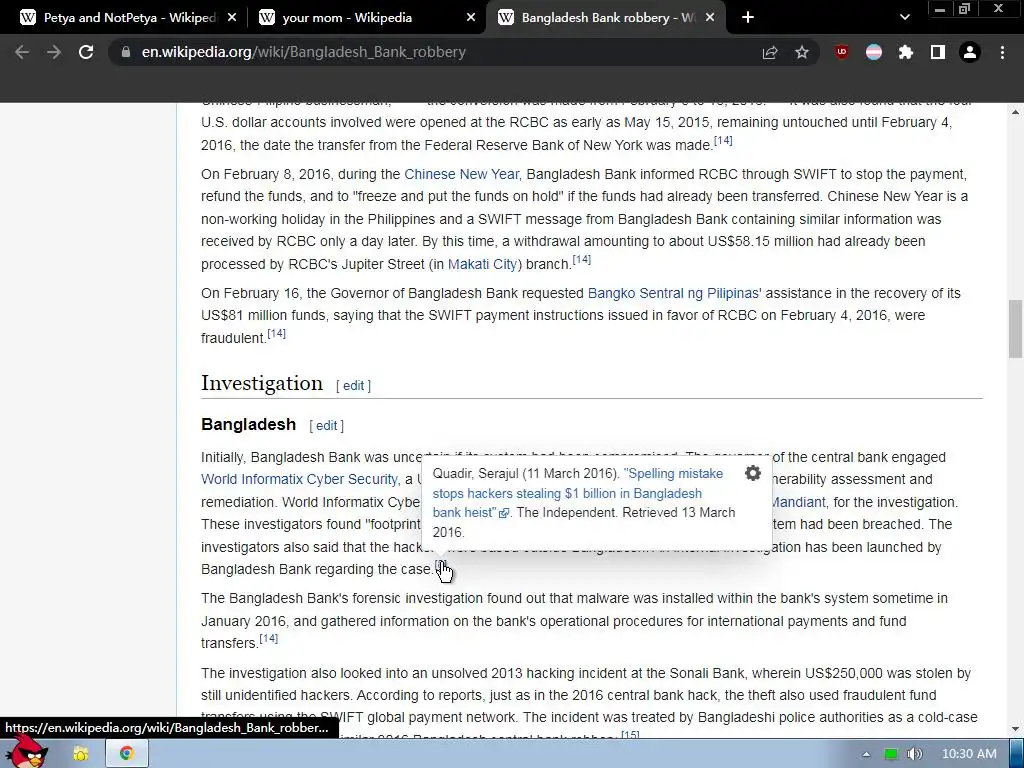
Task: Click Investigation section heading text
Action: pos(262,383)
